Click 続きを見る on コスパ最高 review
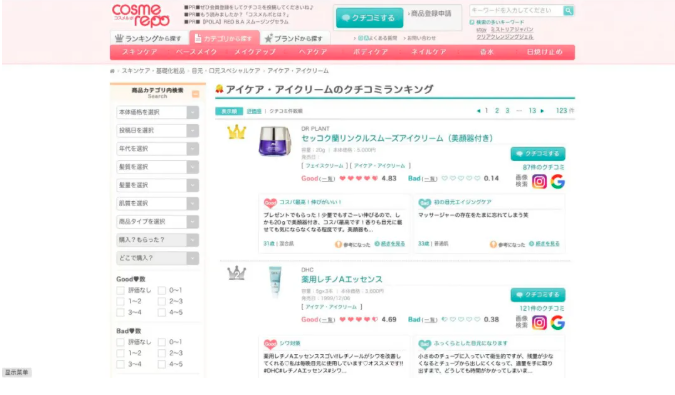Screen dimensions: 675x395 (x=390, y=244)
